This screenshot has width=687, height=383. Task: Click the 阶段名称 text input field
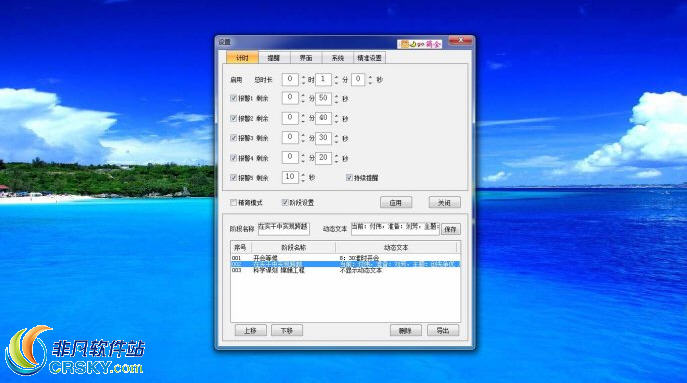point(283,228)
